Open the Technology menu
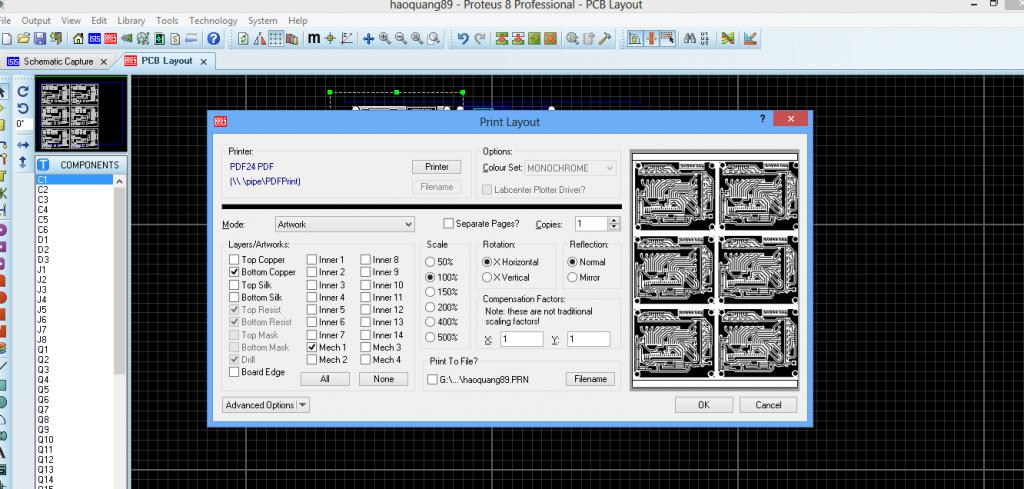 click(x=213, y=20)
